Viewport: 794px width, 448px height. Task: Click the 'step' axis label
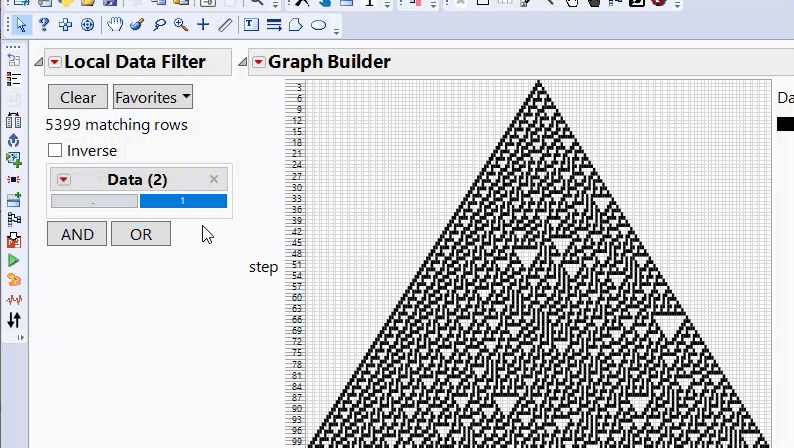pos(263,267)
